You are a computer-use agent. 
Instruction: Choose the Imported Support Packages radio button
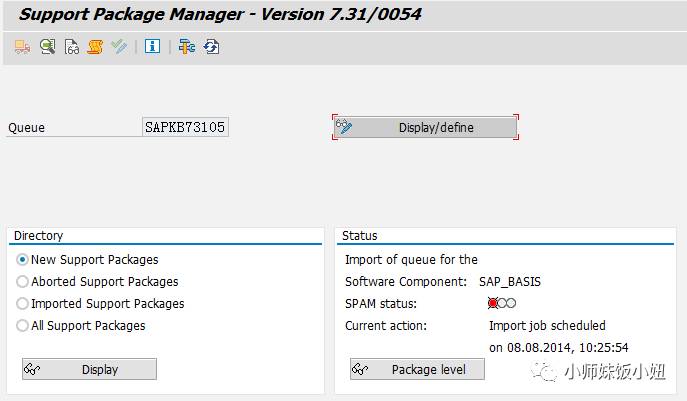coord(22,303)
